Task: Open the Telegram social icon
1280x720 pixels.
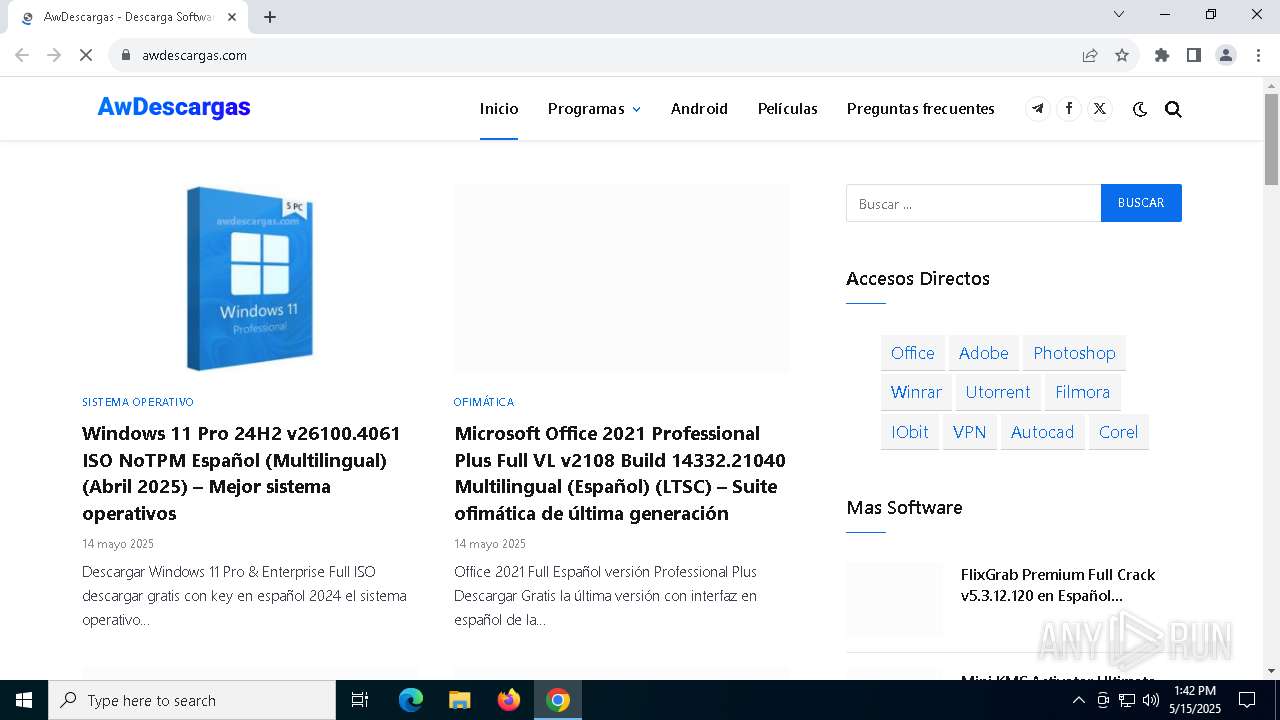Action: pyautogui.click(x=1038, y=109)
